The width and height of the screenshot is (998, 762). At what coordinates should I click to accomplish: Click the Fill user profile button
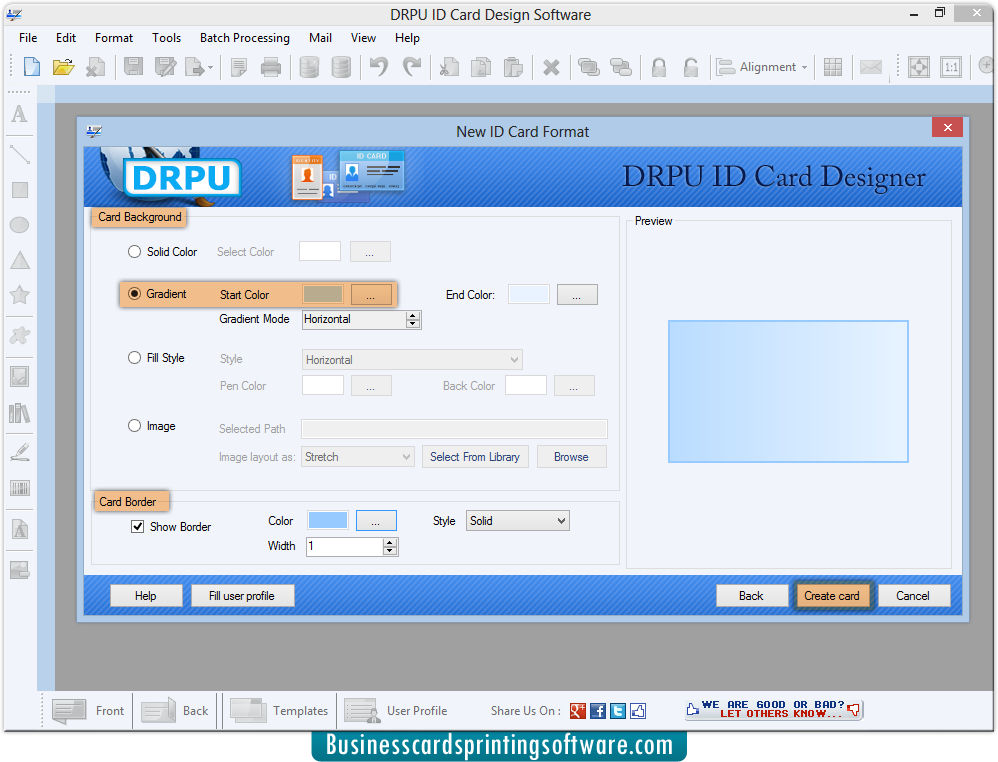242,596
